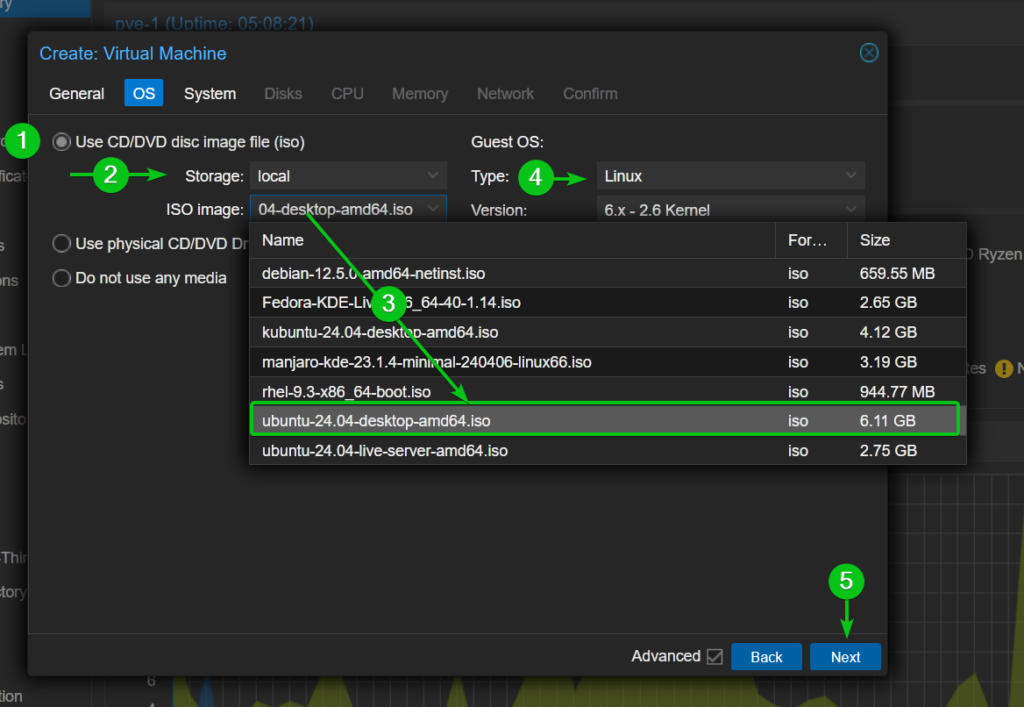
Task: Toggle the Advanced checkbox
Action: coord(714,656)
